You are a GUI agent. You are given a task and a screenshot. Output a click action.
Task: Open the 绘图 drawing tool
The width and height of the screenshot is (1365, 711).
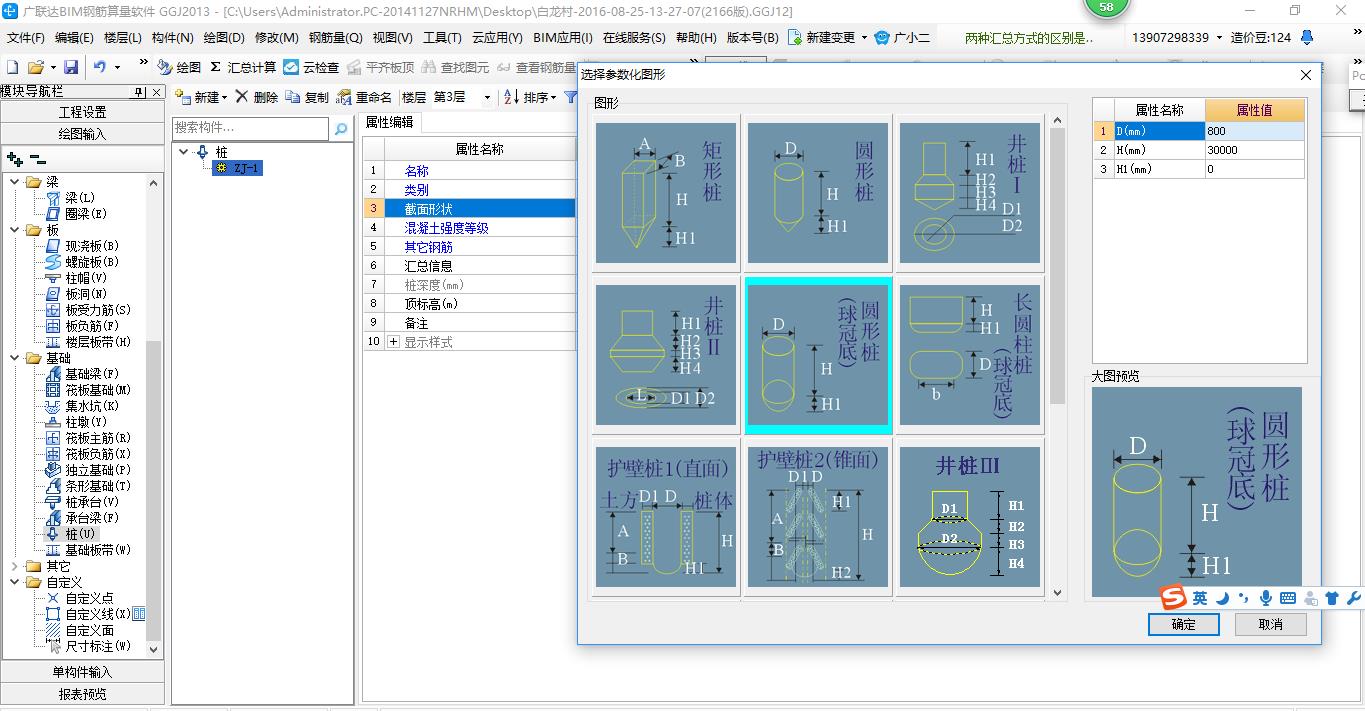coord(179,67)
